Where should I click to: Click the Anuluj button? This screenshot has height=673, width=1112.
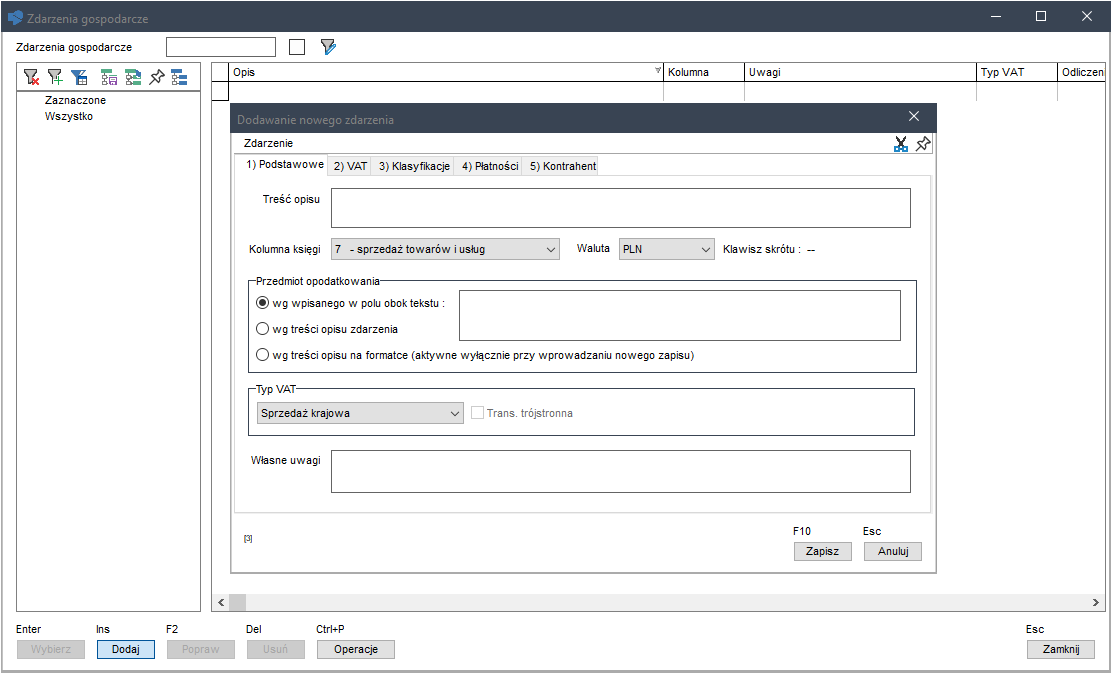(x=893, y=551)
